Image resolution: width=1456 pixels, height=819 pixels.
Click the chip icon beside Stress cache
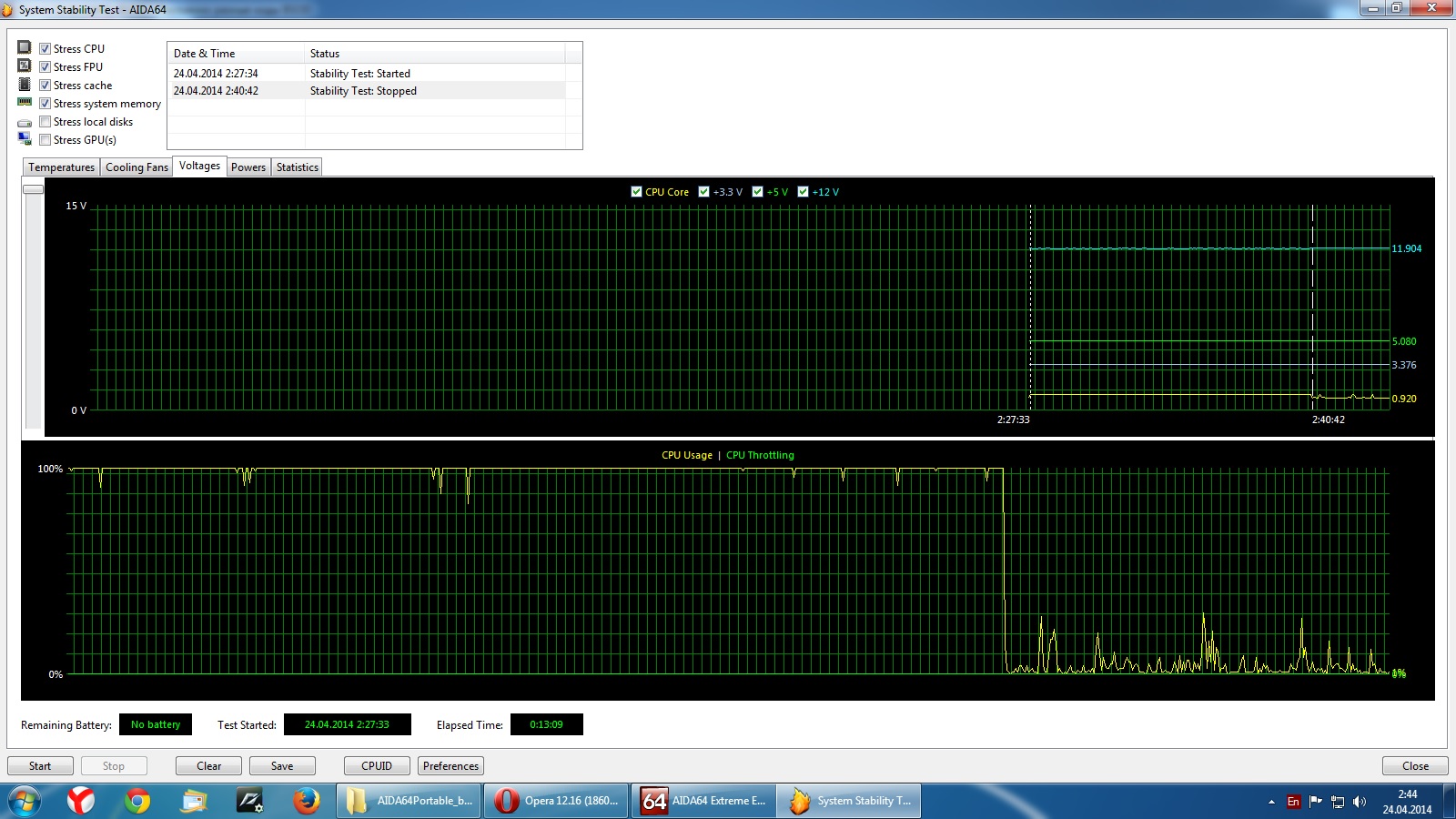[x=25, y=84]
